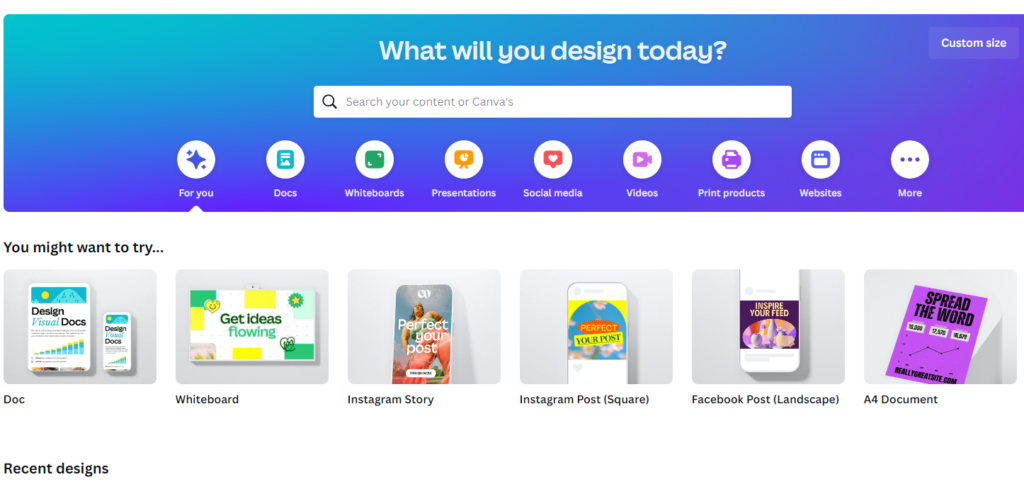Focus the Search your content field
1024x494 pixels.
click(552, 102)
